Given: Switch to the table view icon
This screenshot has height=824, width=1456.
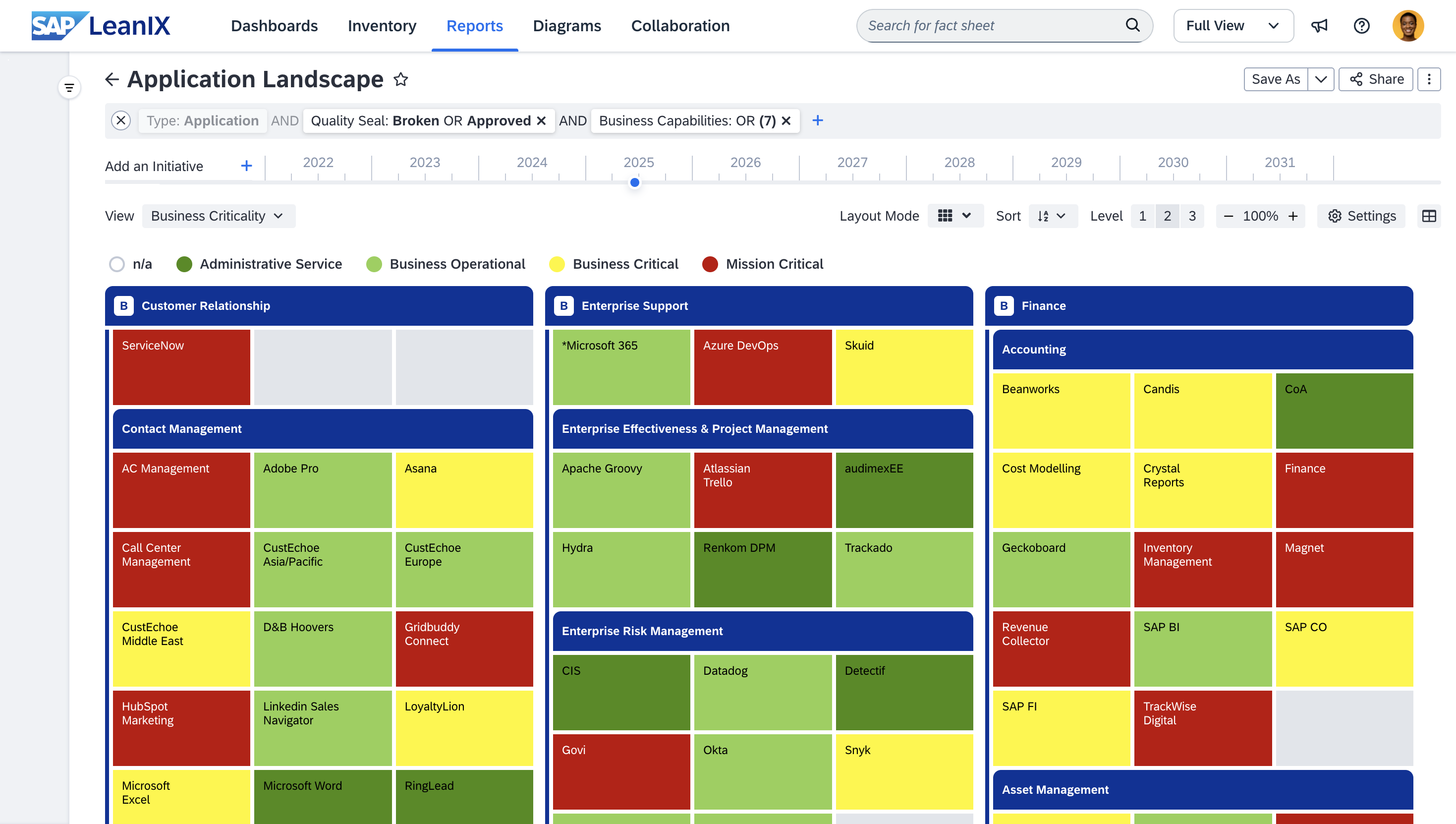Looking at the screenshot, I should [x=1429, y=216].
